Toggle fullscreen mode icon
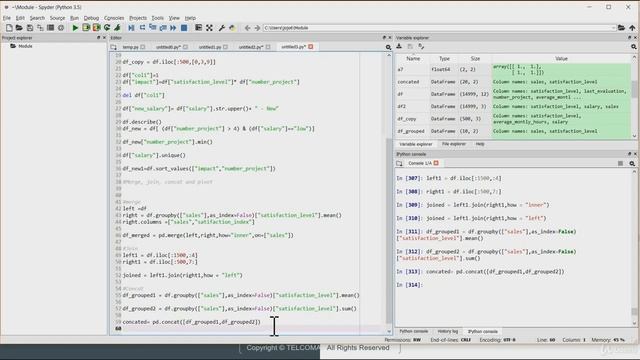 209,28
